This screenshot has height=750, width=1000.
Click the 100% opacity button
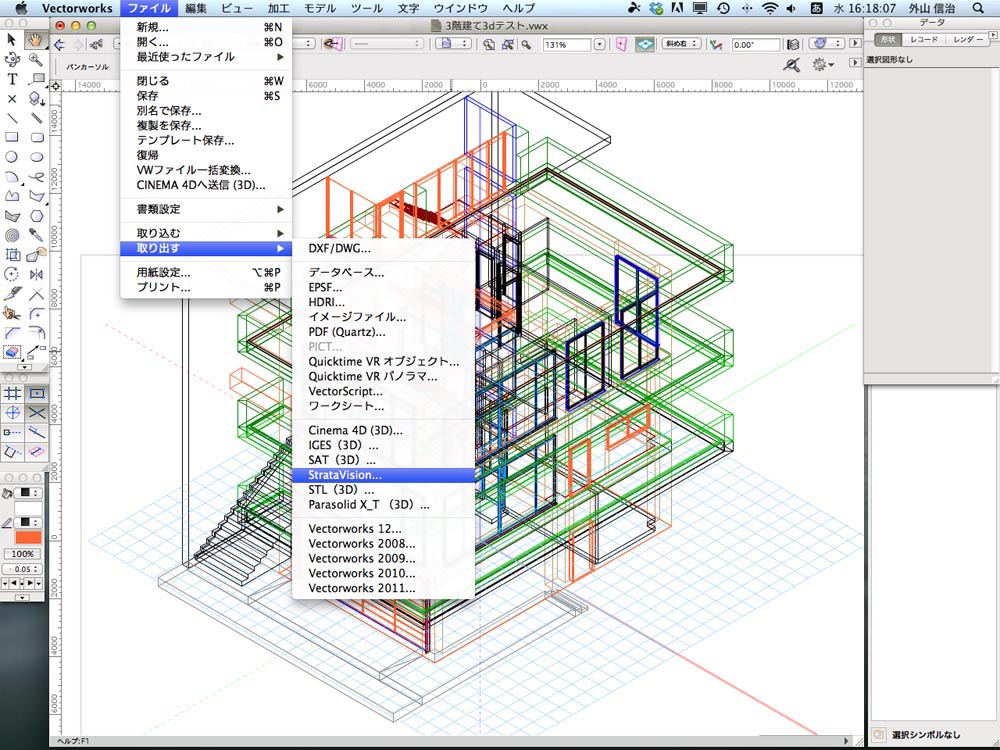click(23, 554)
